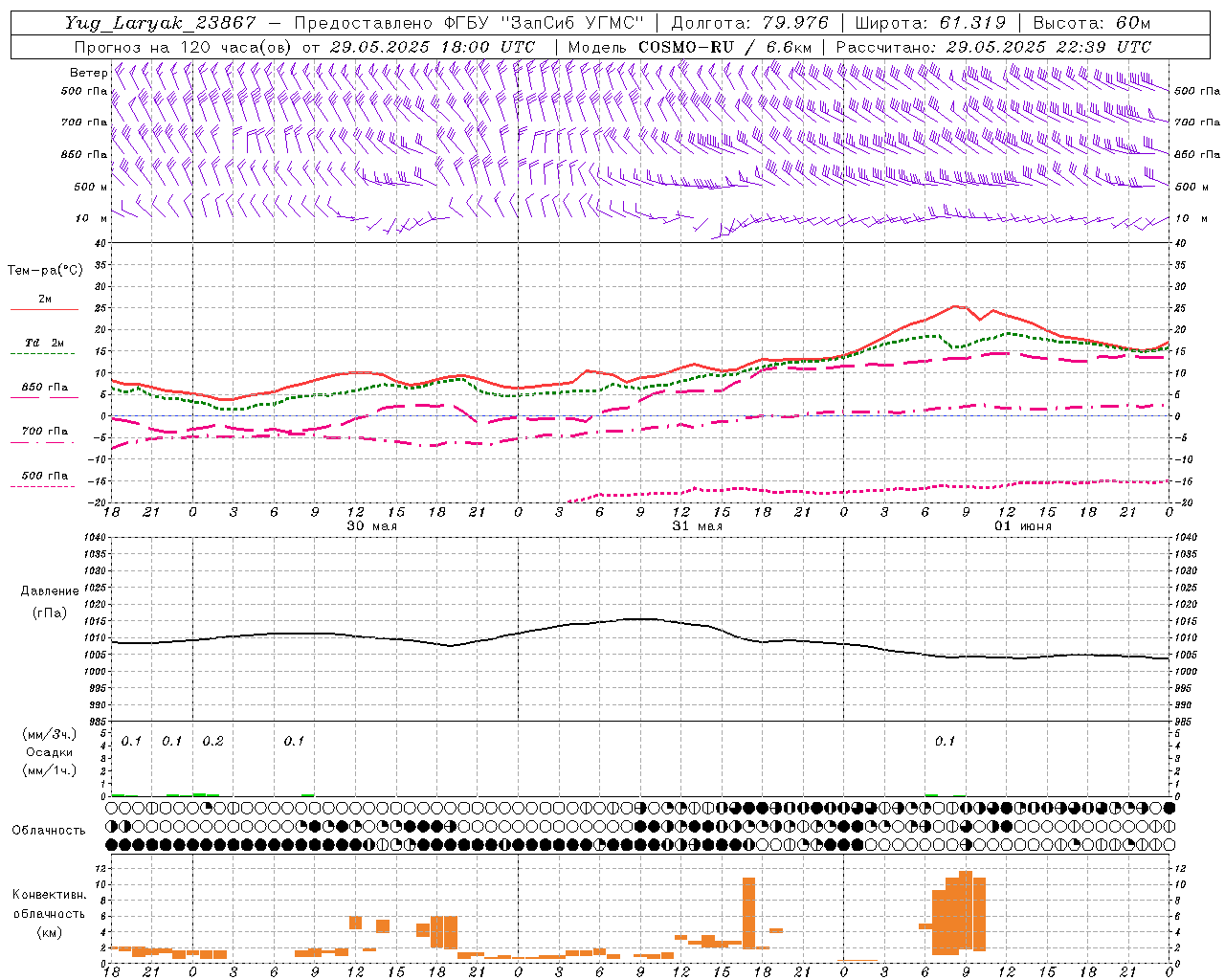Click the '700 гПа' temperature legend label
Viewport: 1225px width, 980px height.
(45, 432)
